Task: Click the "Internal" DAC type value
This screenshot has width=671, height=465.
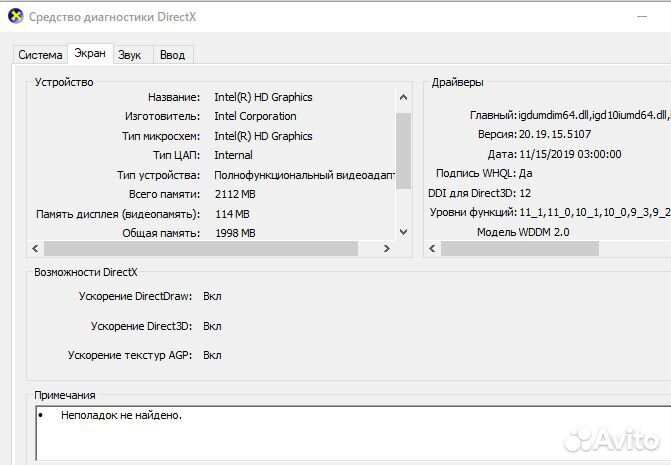Action: point(233,155)
